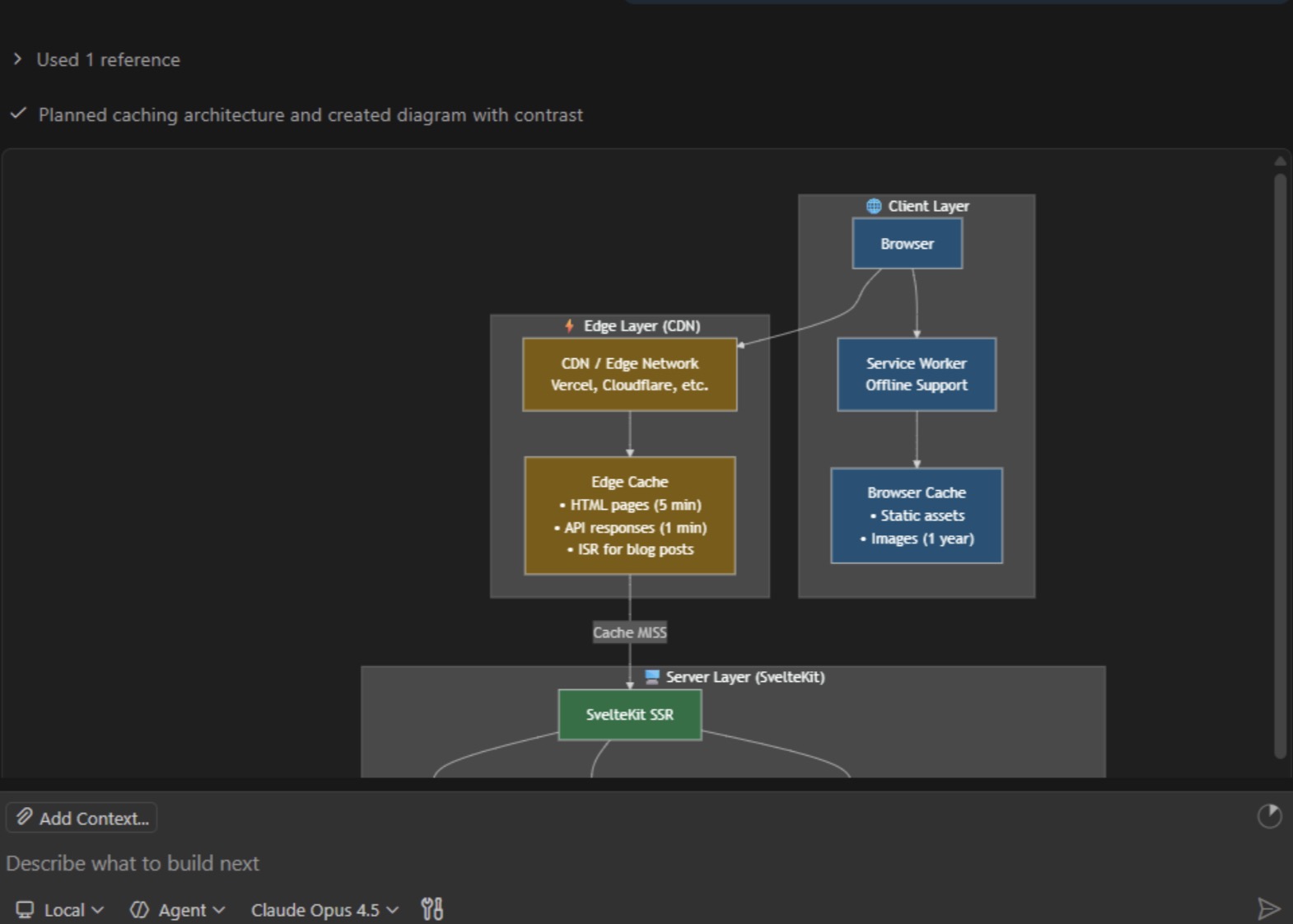Click the context usage pie indicator
The image size is (1293, 924).
coord(1269,816)
